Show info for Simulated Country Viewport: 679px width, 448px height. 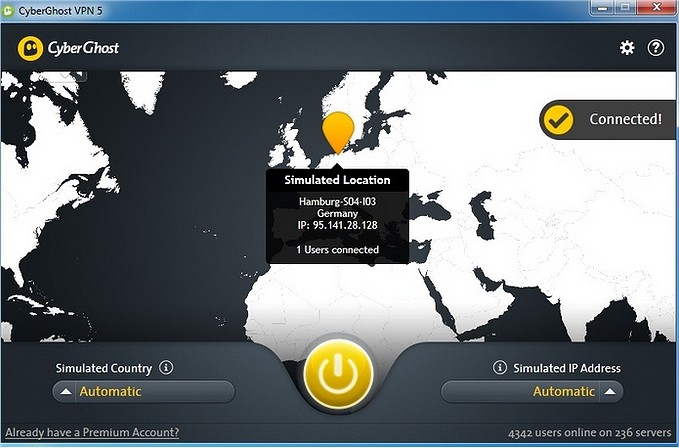pos(166,368)
